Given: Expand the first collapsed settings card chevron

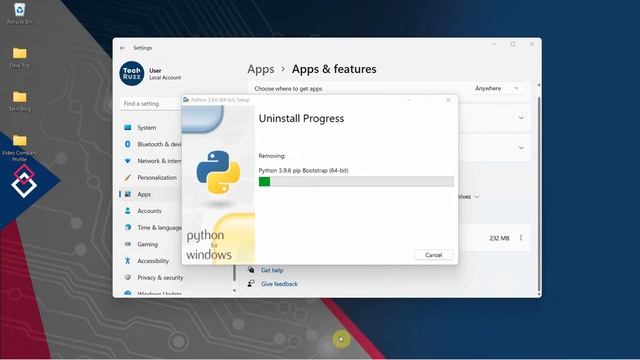Looking at the screenshot, I should coord(521,118).
